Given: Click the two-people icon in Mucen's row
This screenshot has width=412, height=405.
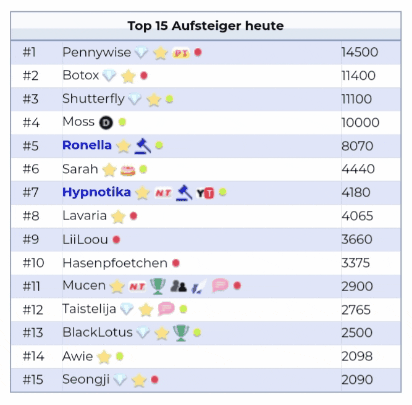Looking at the screenshot, I should tap(179, 286).
